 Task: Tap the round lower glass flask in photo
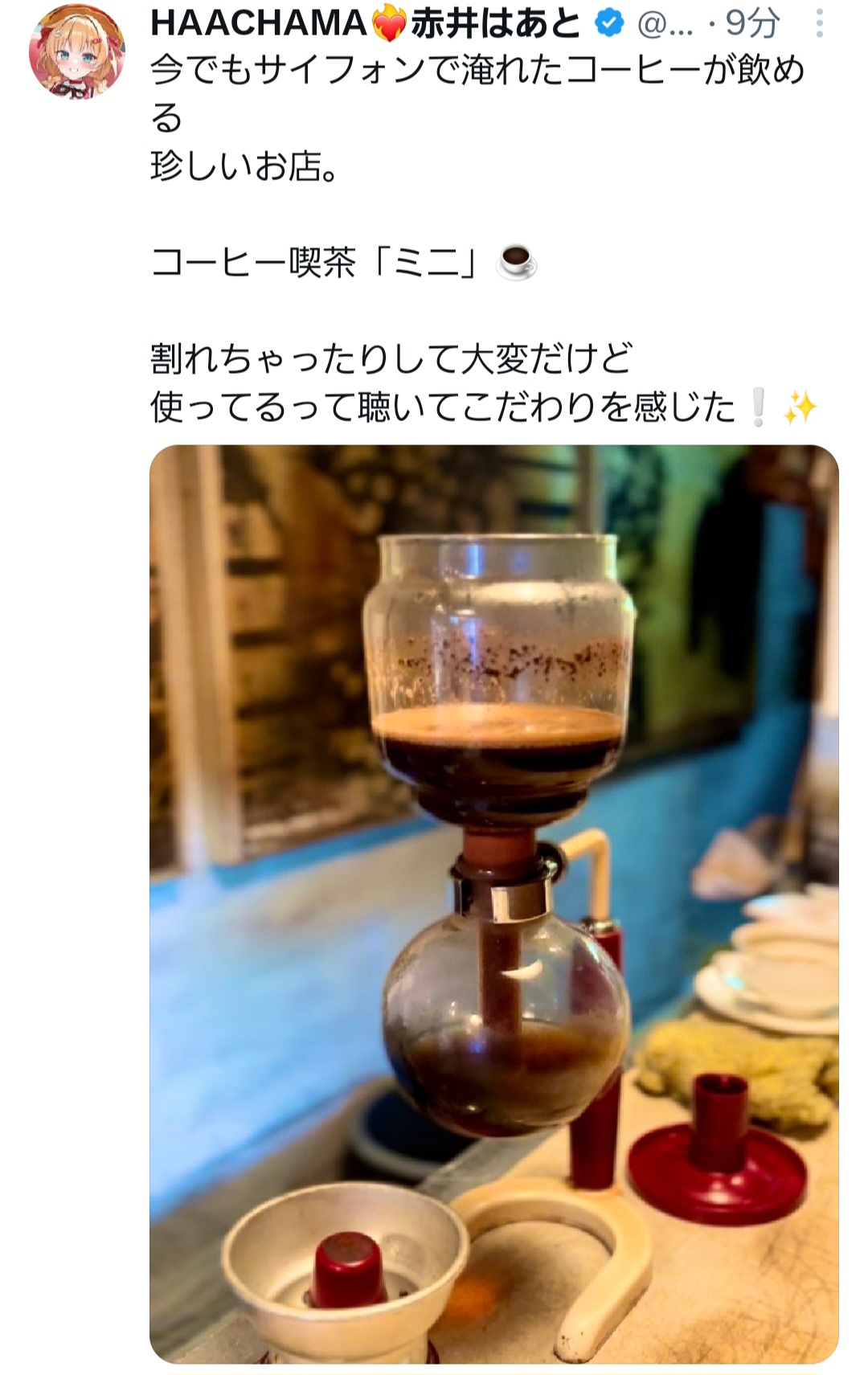point(503,1026)
